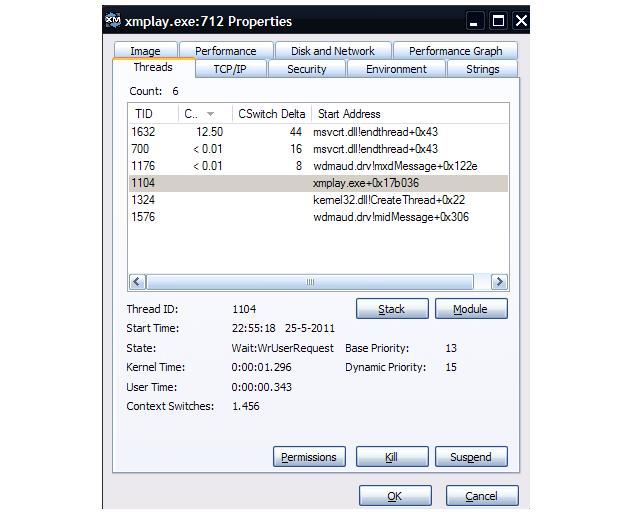Select thread 1632 row
640x512 pixels.
click(x=317, y=132)
